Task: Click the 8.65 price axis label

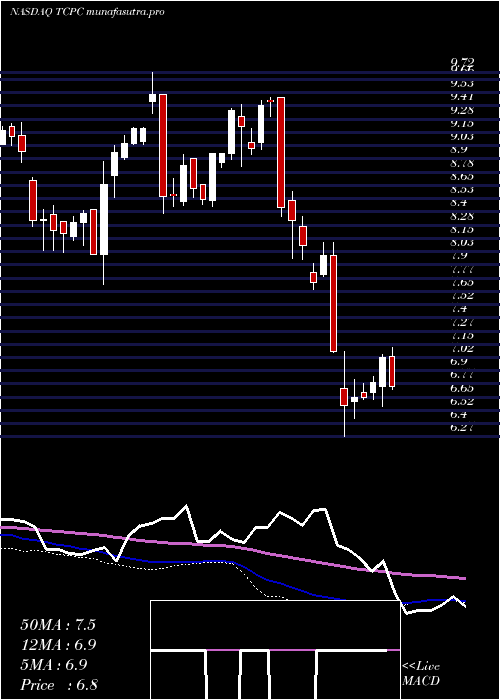Action: click(x=462, y=176)
